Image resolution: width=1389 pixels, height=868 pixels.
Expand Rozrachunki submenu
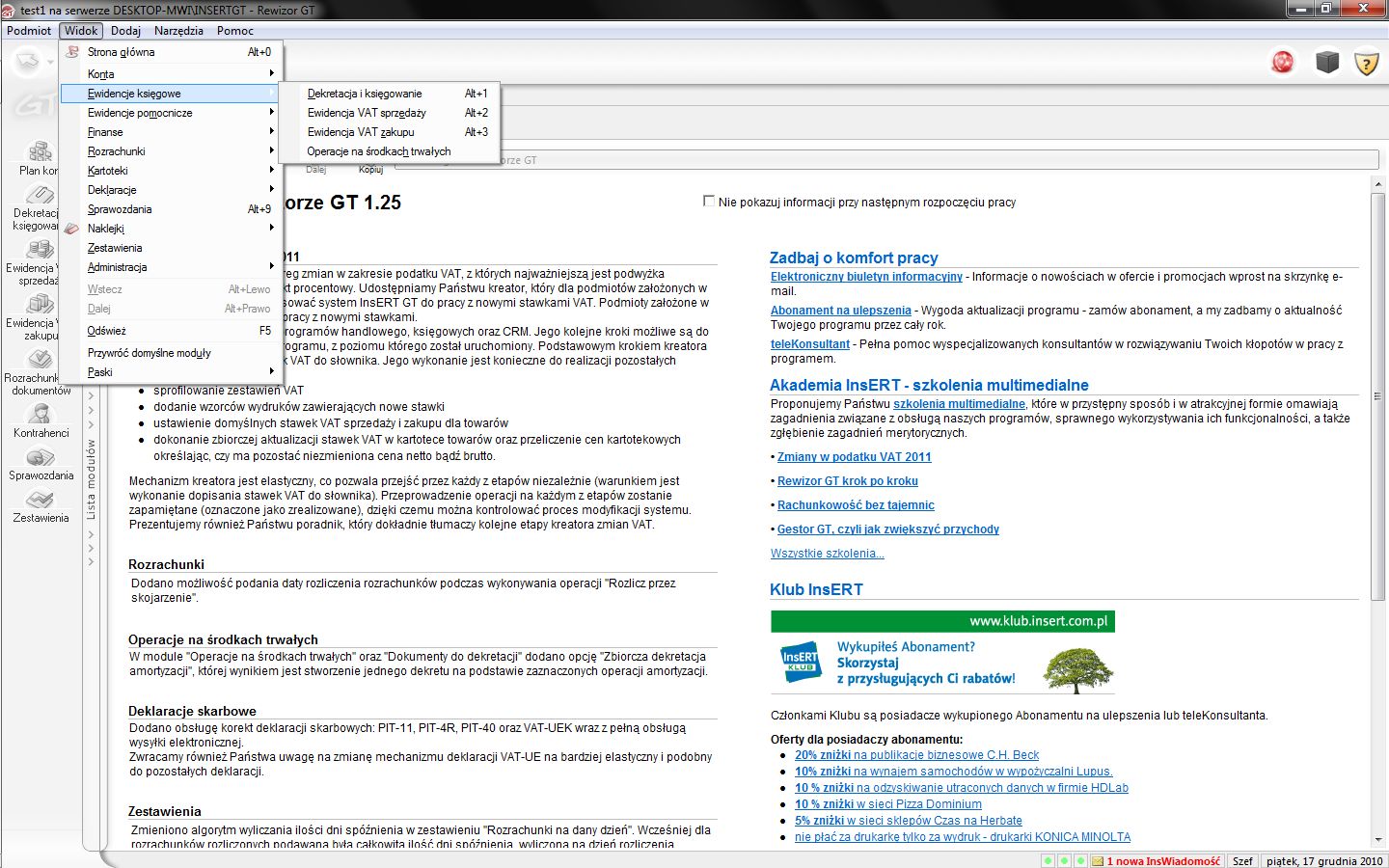(170, 151)
